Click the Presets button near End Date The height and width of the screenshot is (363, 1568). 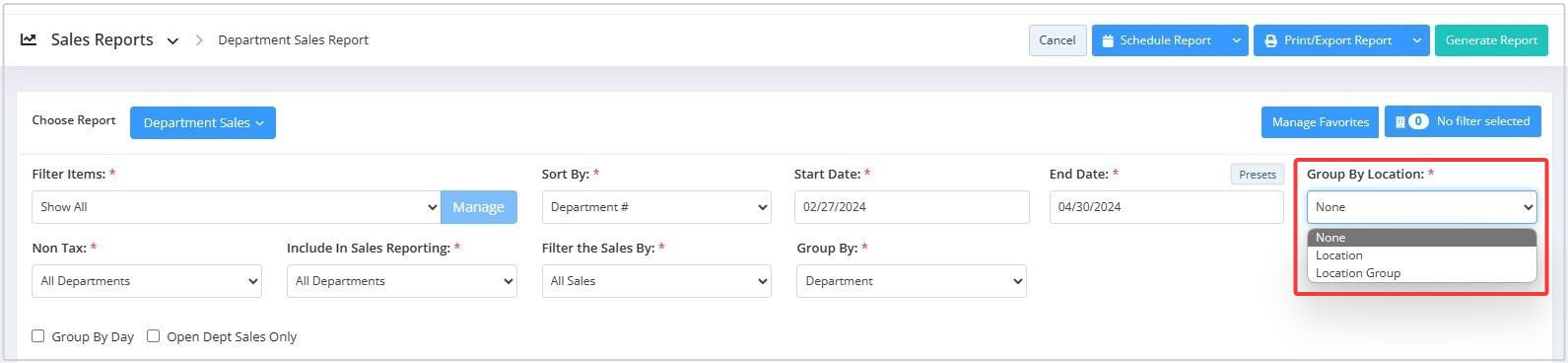click(1258, 175)
